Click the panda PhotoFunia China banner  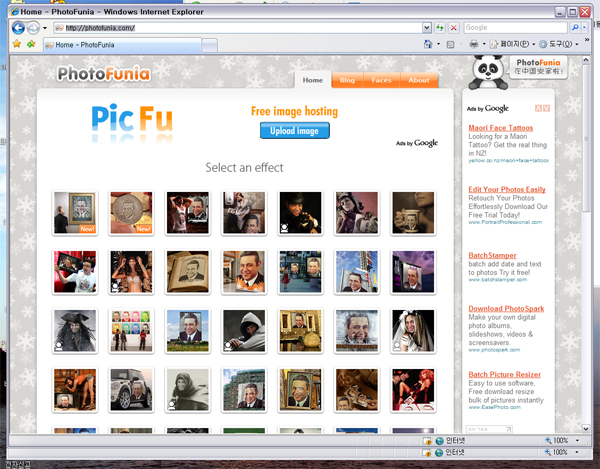[518, 72]
